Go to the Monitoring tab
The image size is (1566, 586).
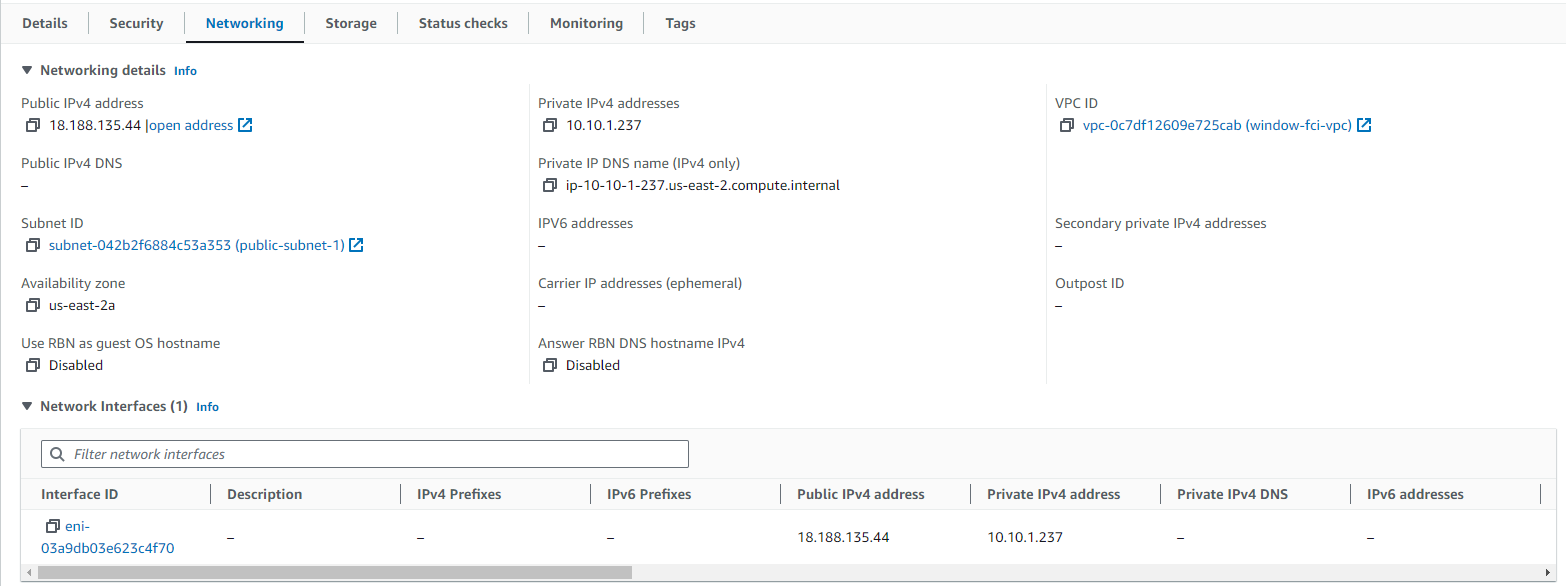(x=586, y=23)
